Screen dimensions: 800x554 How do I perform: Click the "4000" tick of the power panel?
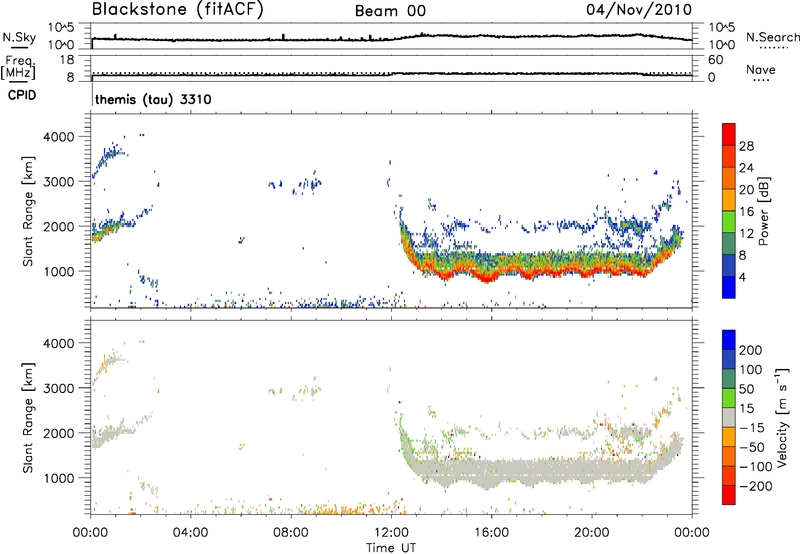tap(59, 137)
